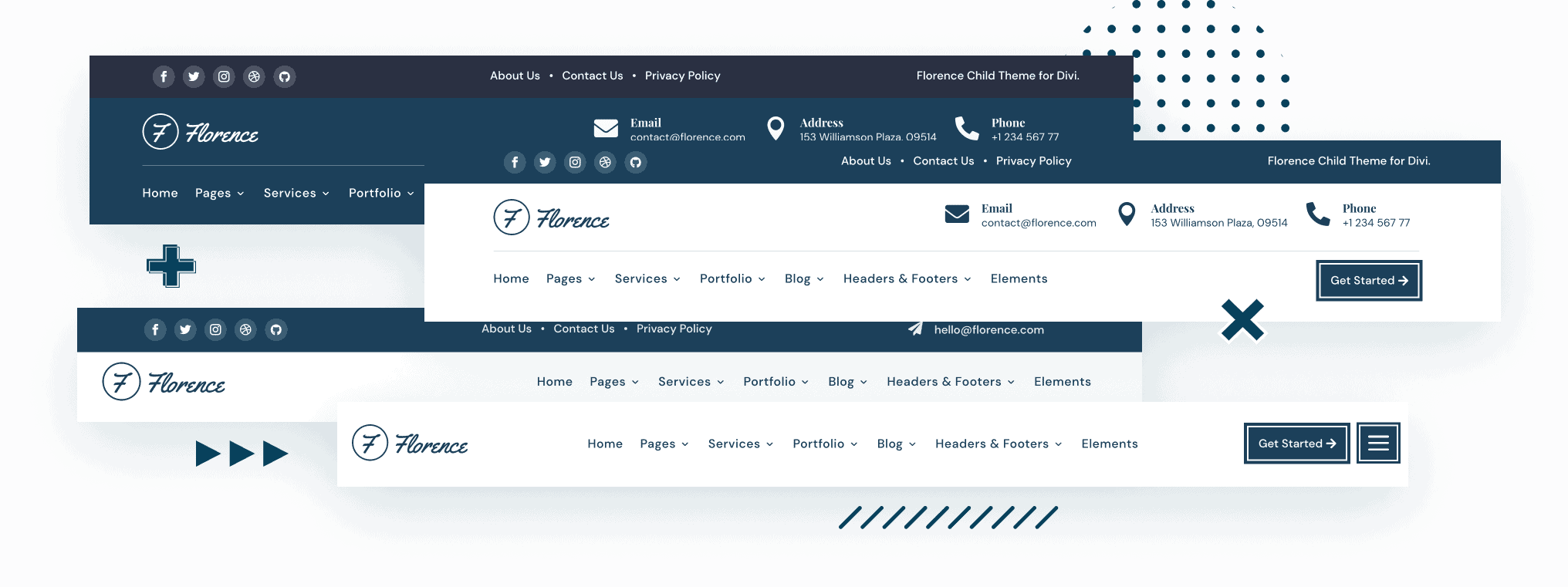Viewport: 1568px width, 587px height.
Task: Click the large X cross icon
Action: tap(1242, 322)
